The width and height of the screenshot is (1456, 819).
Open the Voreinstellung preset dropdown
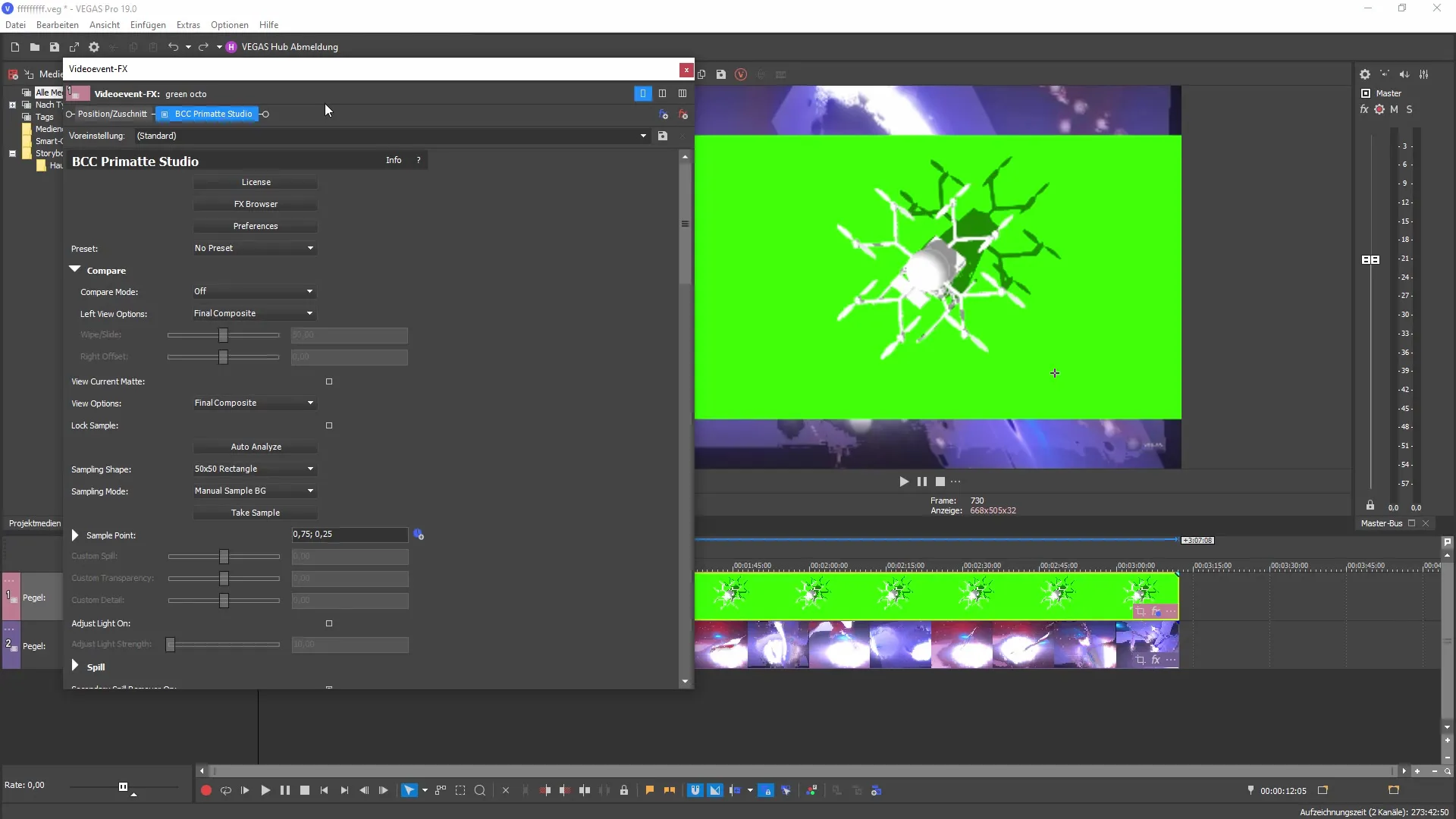coord(643,136)
